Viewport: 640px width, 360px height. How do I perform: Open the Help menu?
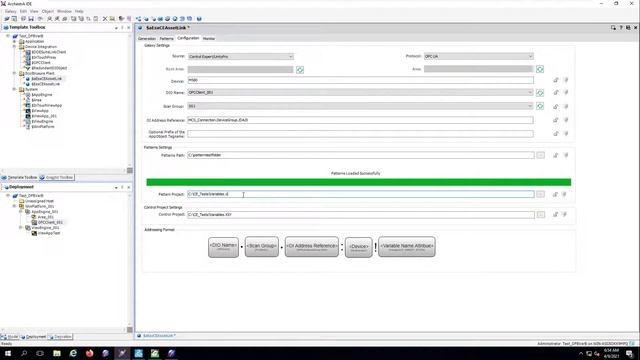click(x=79, y=11)
